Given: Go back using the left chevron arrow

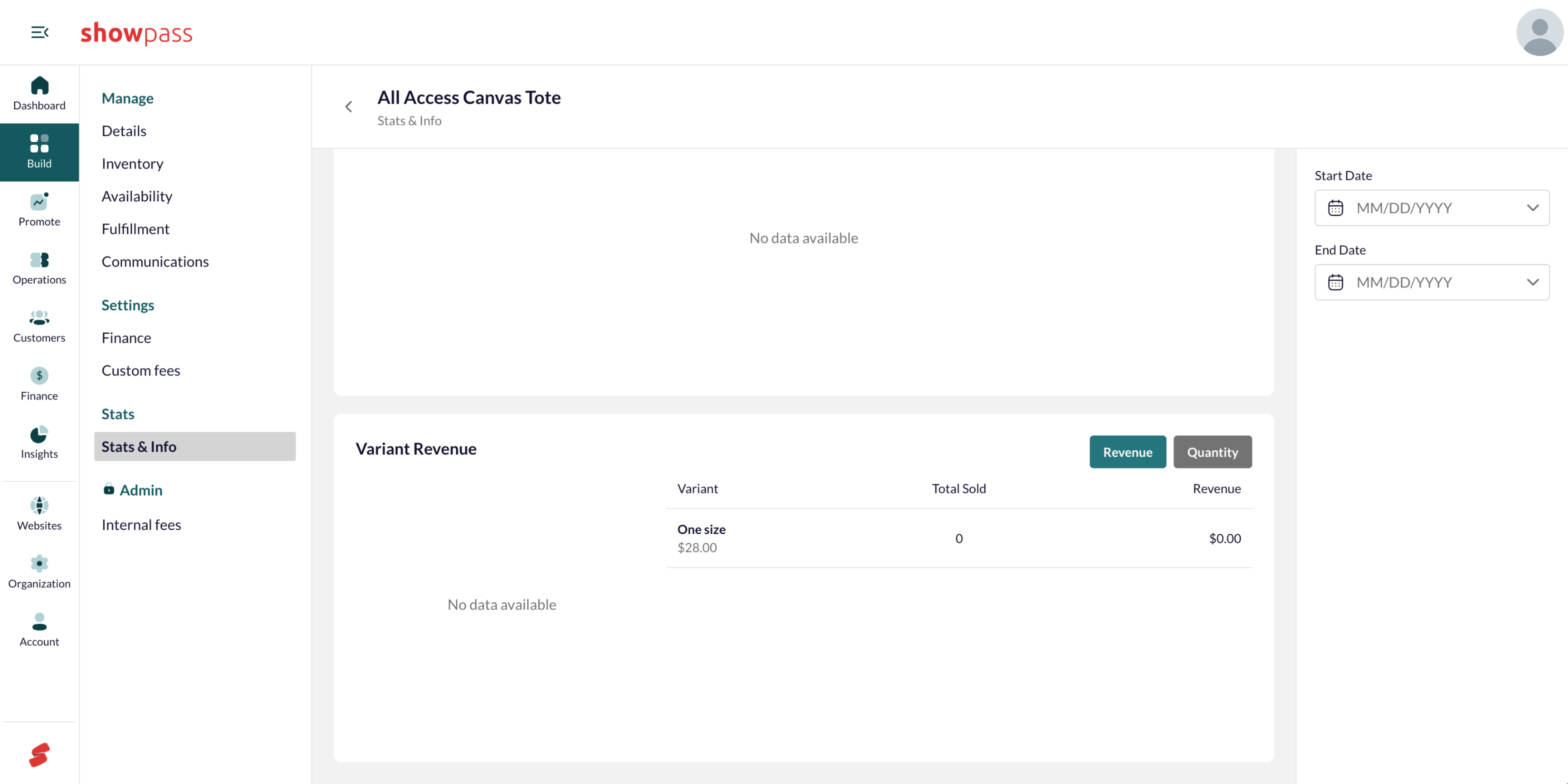Looking at the screenshot, I should pos(349,107).
